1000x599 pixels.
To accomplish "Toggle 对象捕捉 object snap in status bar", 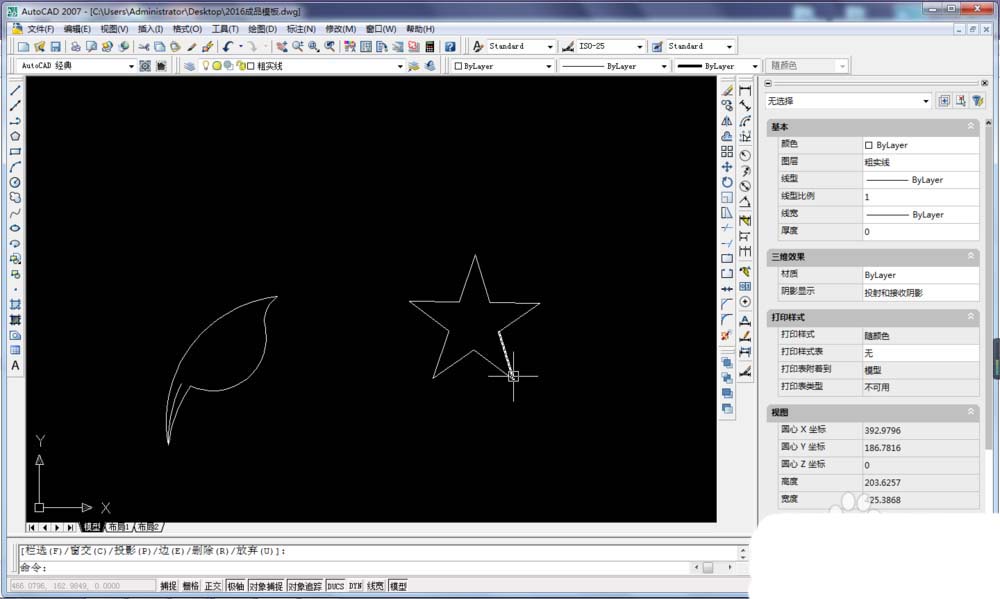I will pyautogui.click(x=265, y=586).
